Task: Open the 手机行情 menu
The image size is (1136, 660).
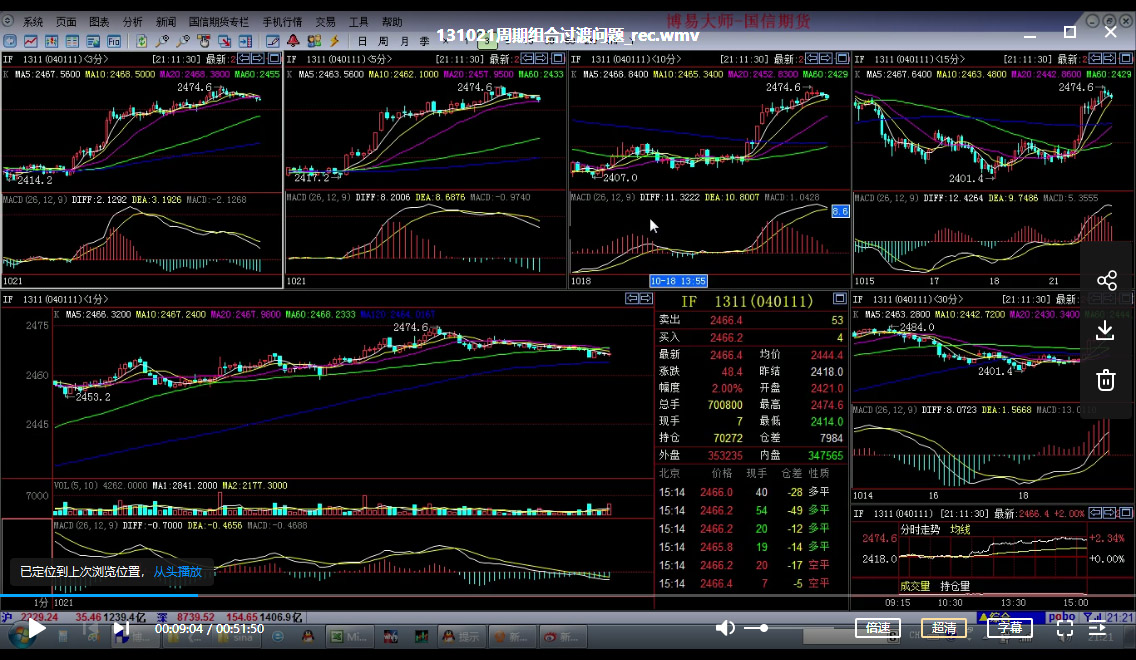Action: point(283,22)
